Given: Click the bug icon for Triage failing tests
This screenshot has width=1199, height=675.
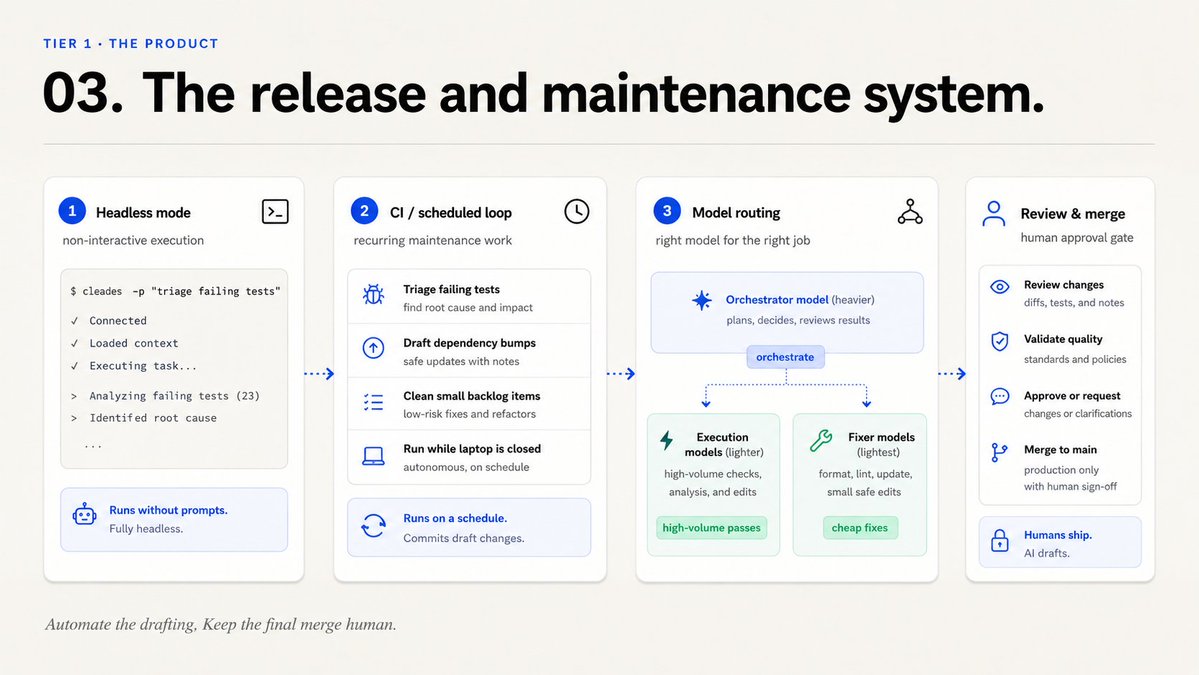Looking at the screenshot, I should (x=373, y=294).
